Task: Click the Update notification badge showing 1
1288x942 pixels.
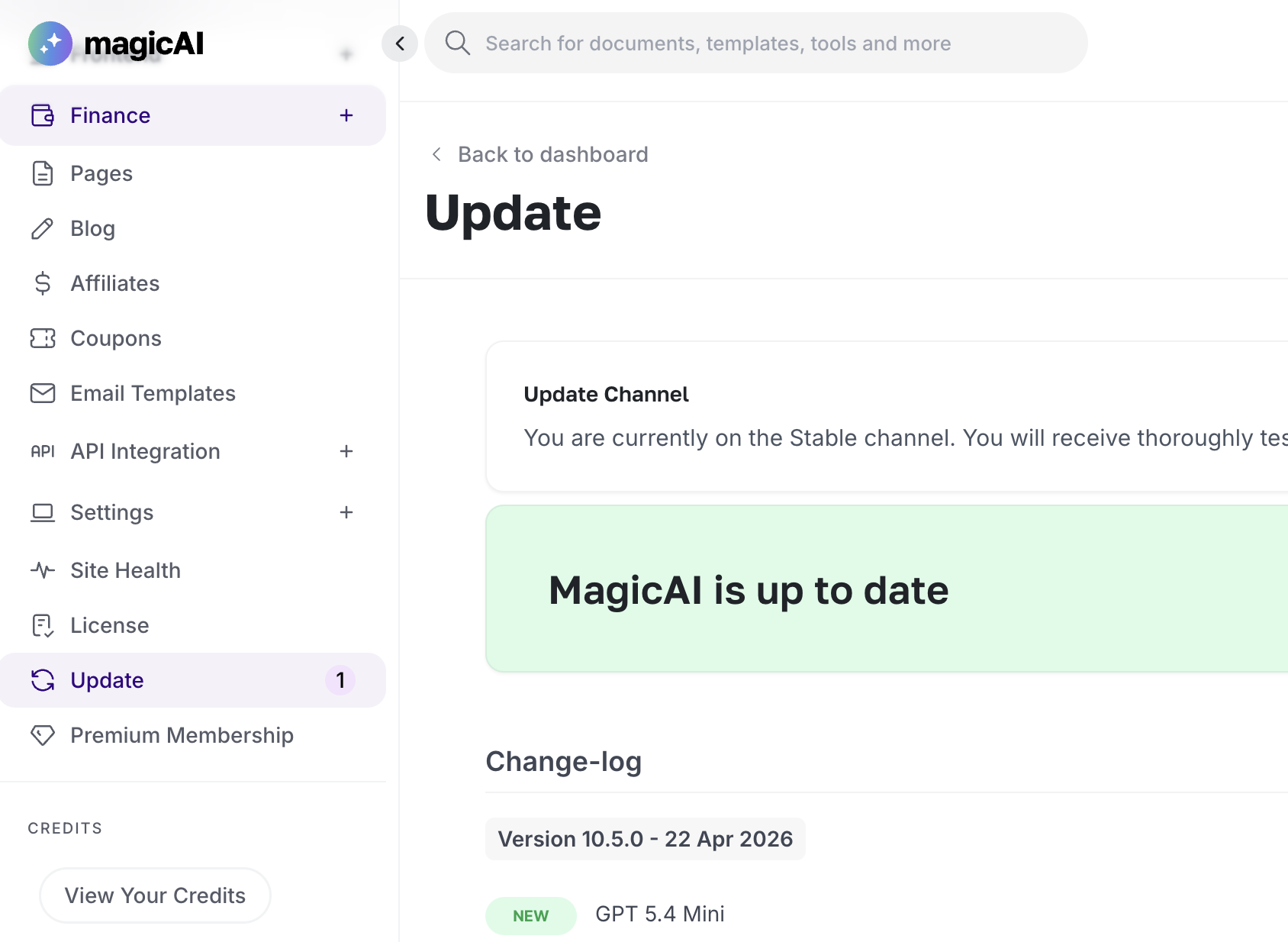Action: pos(340,680)
